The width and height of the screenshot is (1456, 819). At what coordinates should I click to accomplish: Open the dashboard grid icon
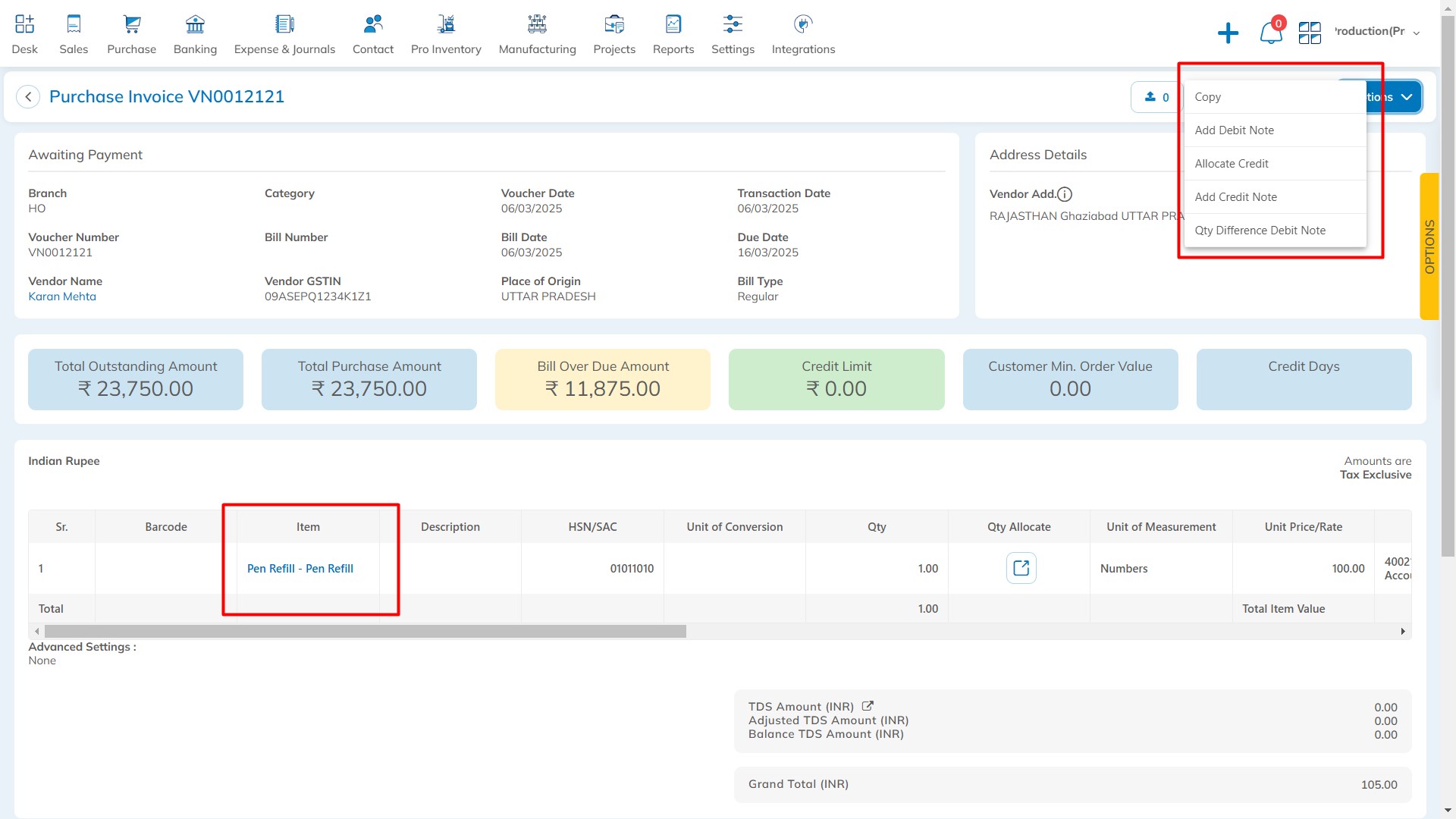(1310, 33)
